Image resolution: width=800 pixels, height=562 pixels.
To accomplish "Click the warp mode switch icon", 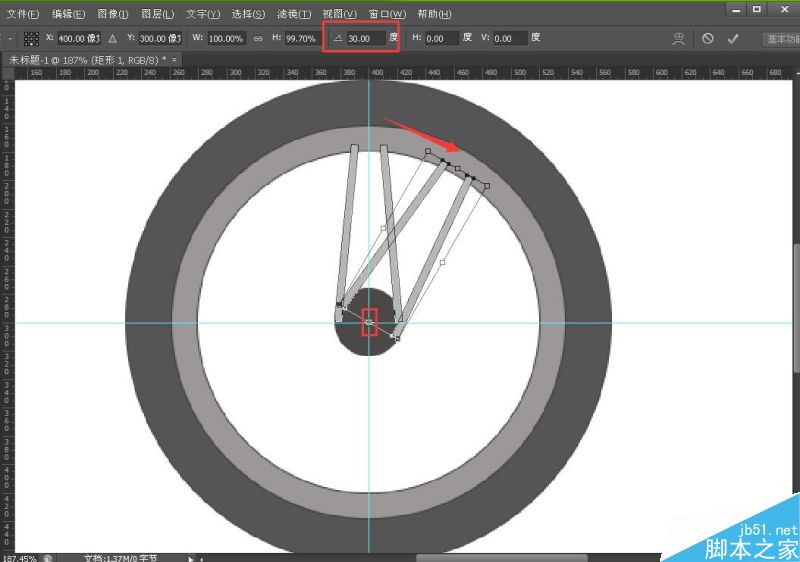I will (681, 38).
